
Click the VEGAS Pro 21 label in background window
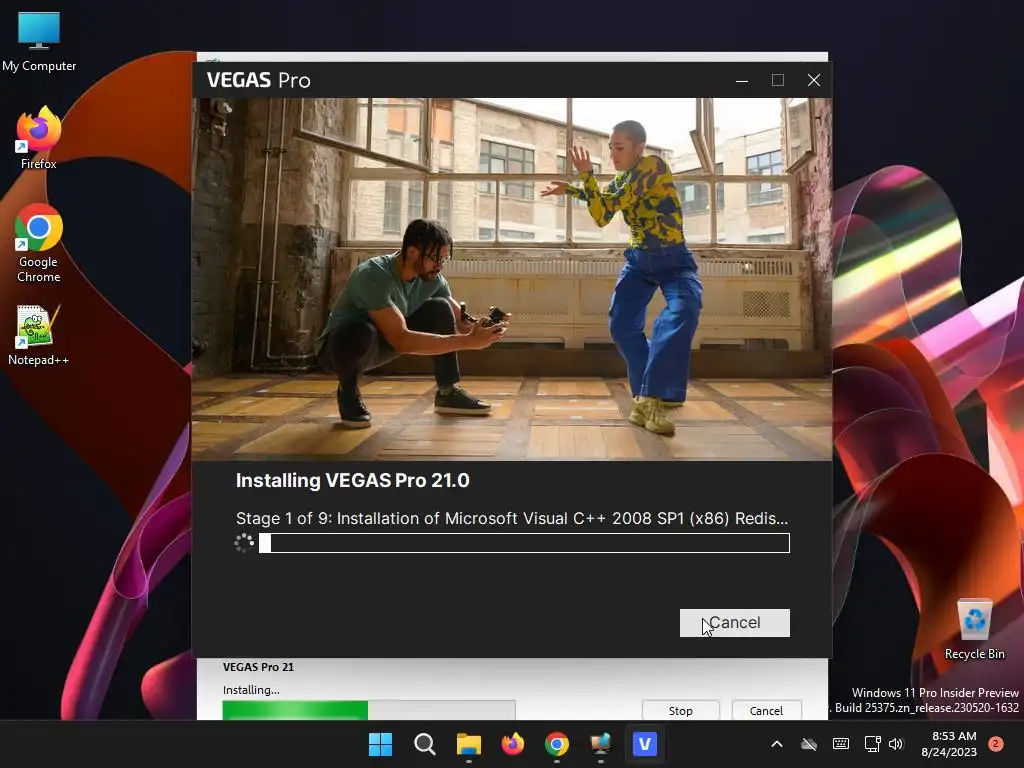pyautogui.click(x=258, y=667)
